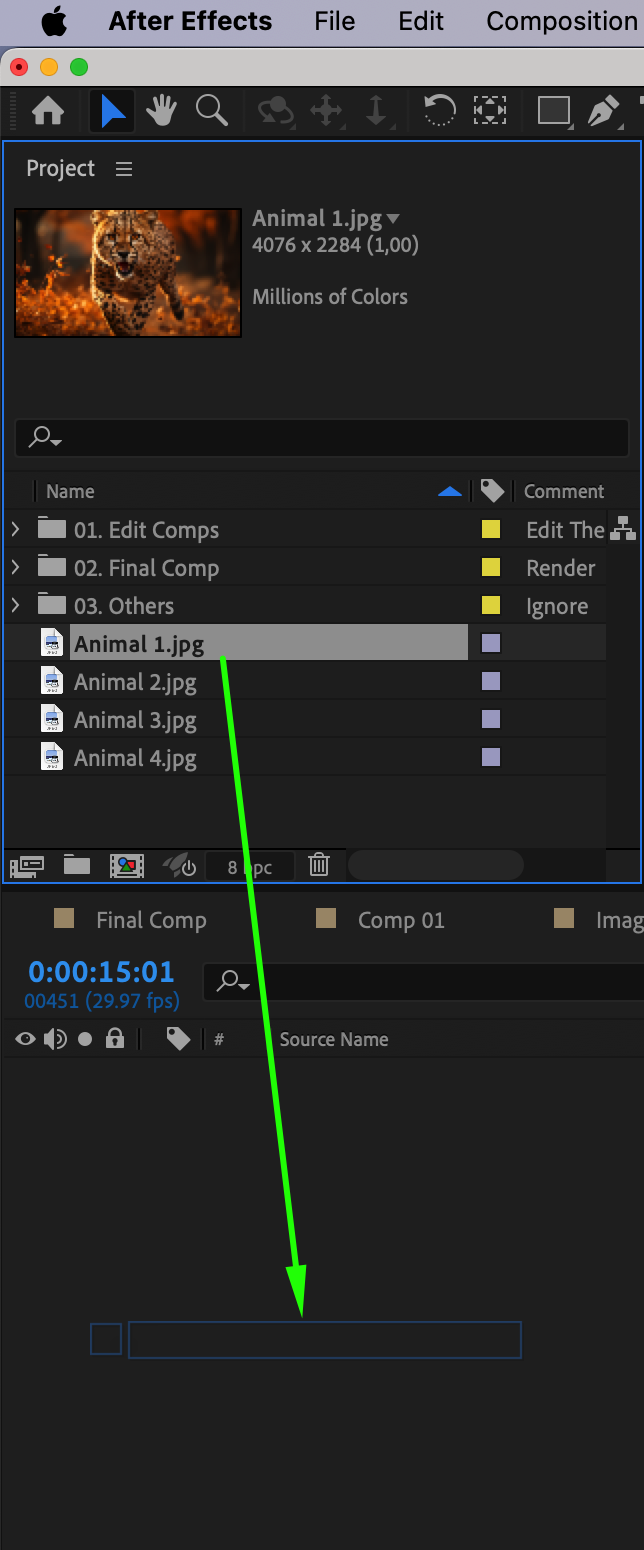The image size is (644, 1550).
Task: Open the Project panel hamburger menu
Action: click(x=124, y=169)
